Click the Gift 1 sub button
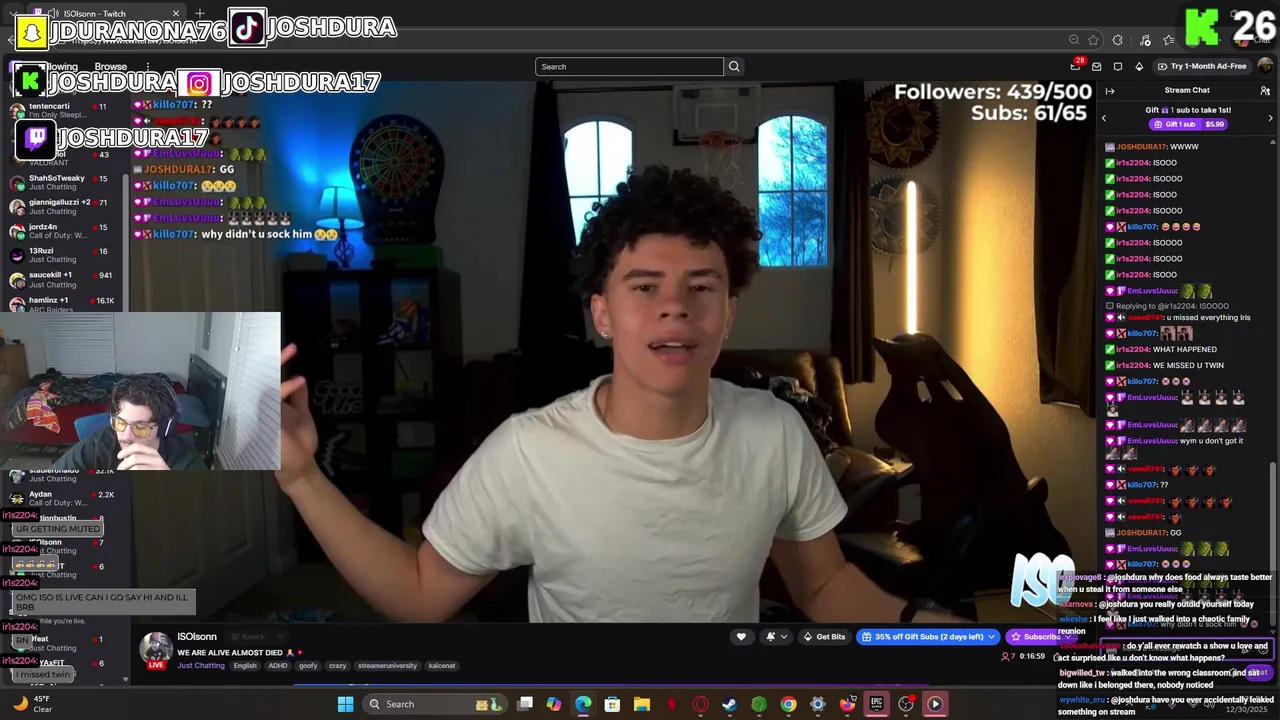Image resolution: width=1280 pixels, height=720 pixels. (x=1188, y=124)
